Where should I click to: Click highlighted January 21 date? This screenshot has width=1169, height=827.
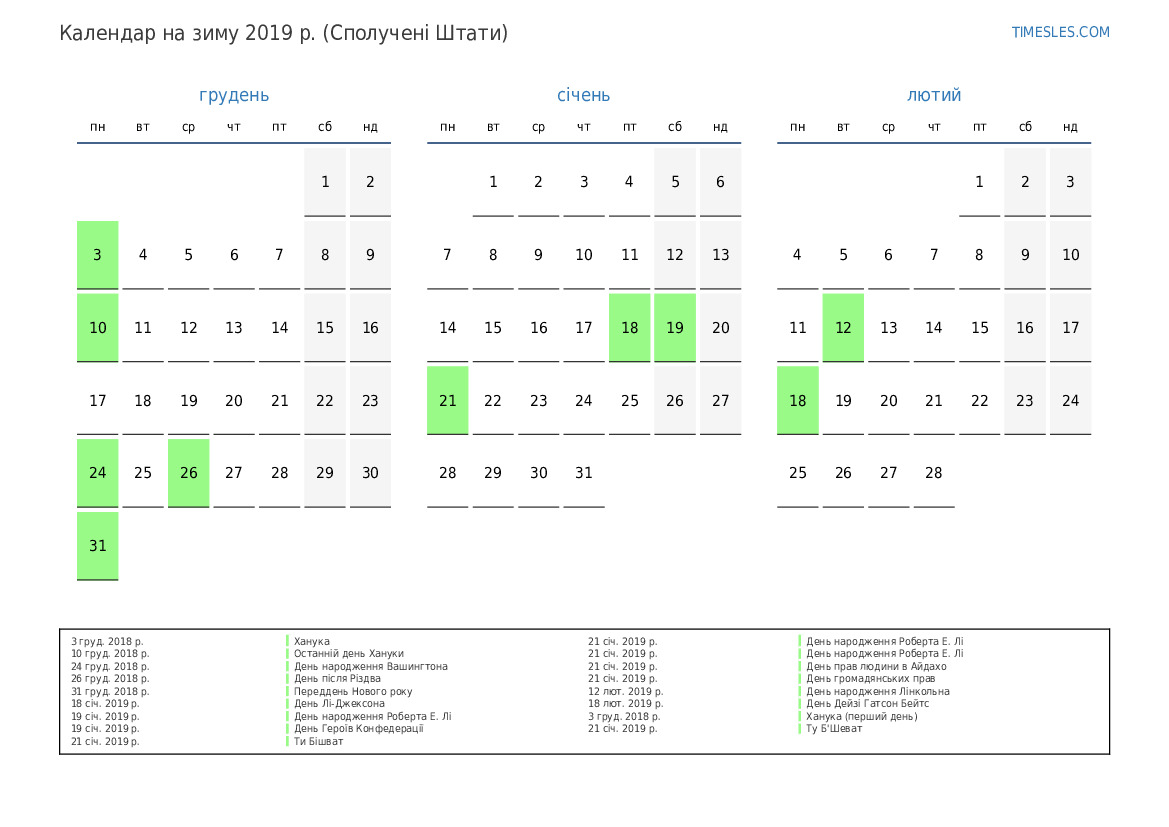448,400
